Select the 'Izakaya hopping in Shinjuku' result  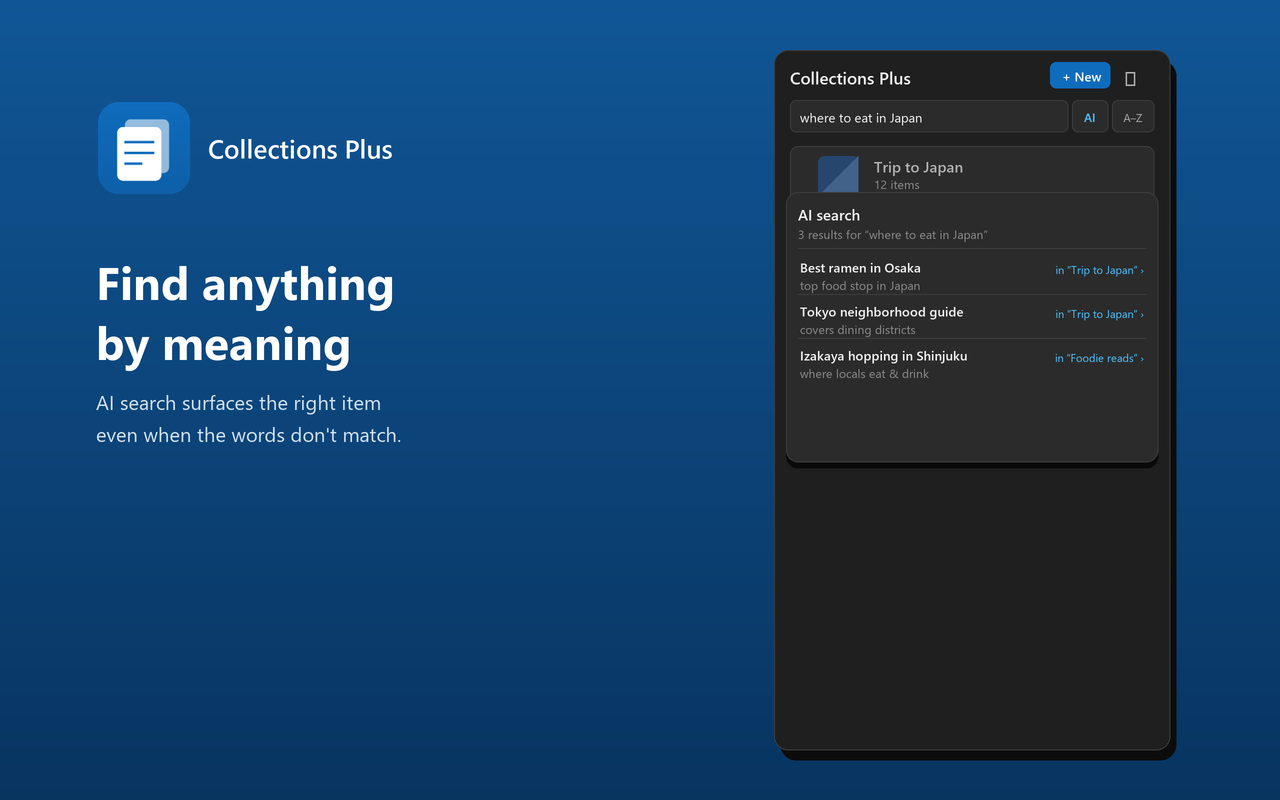tap(884, 356)
